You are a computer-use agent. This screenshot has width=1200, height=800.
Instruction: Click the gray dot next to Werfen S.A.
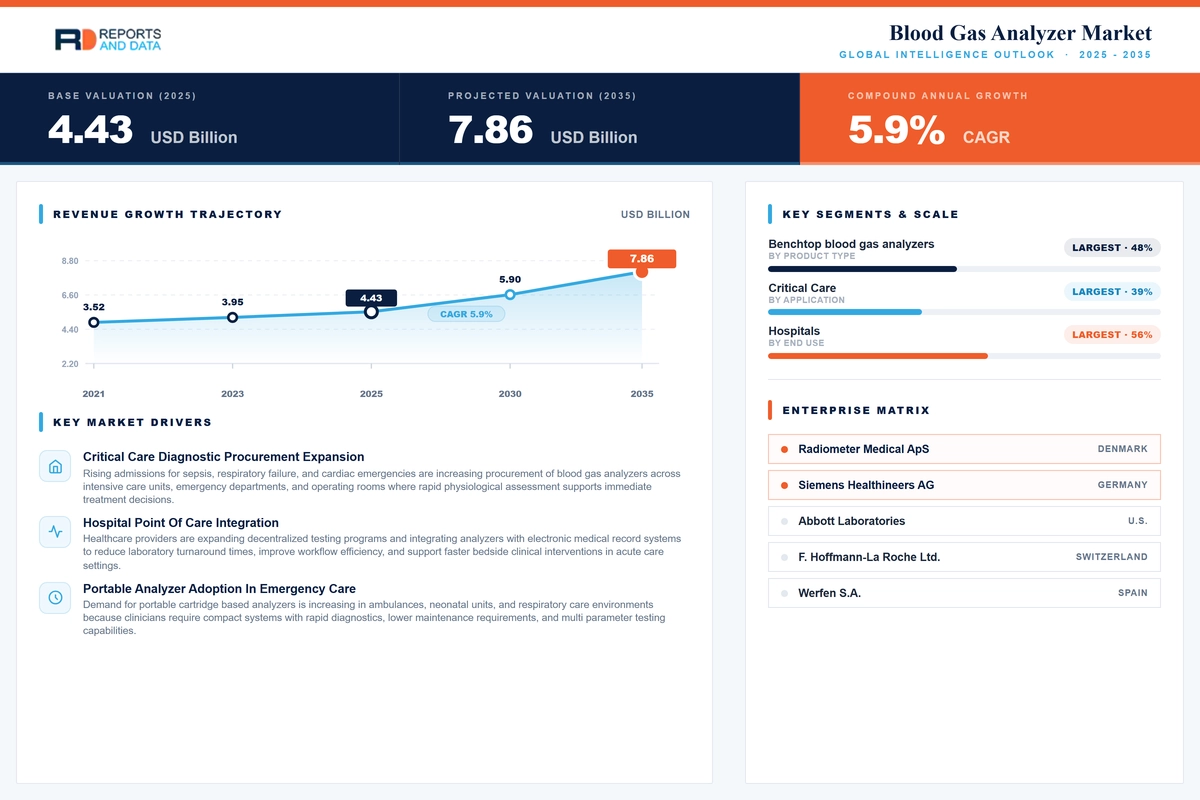coord(784,593)
